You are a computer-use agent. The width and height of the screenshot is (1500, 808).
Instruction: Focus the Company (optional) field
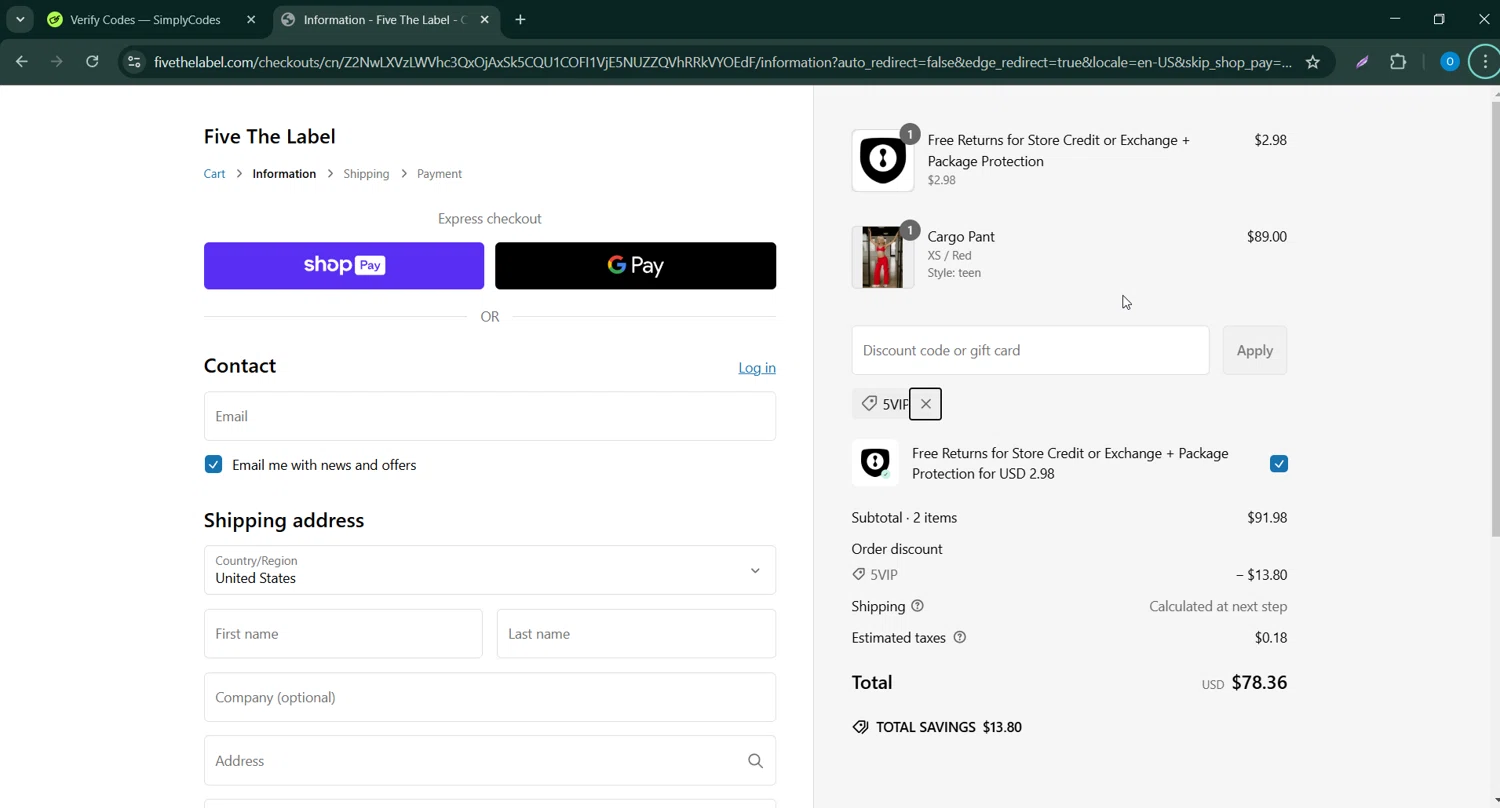pos(490,697)
